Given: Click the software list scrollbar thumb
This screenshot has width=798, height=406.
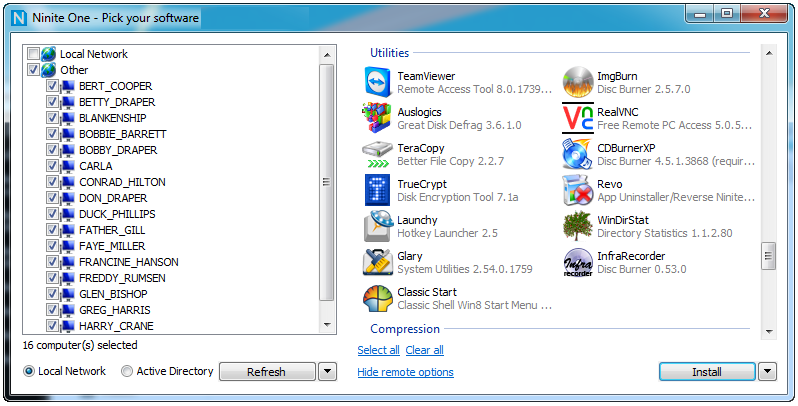Looking at the screenshot, I should pyautogui.click(x=768, y=256).
